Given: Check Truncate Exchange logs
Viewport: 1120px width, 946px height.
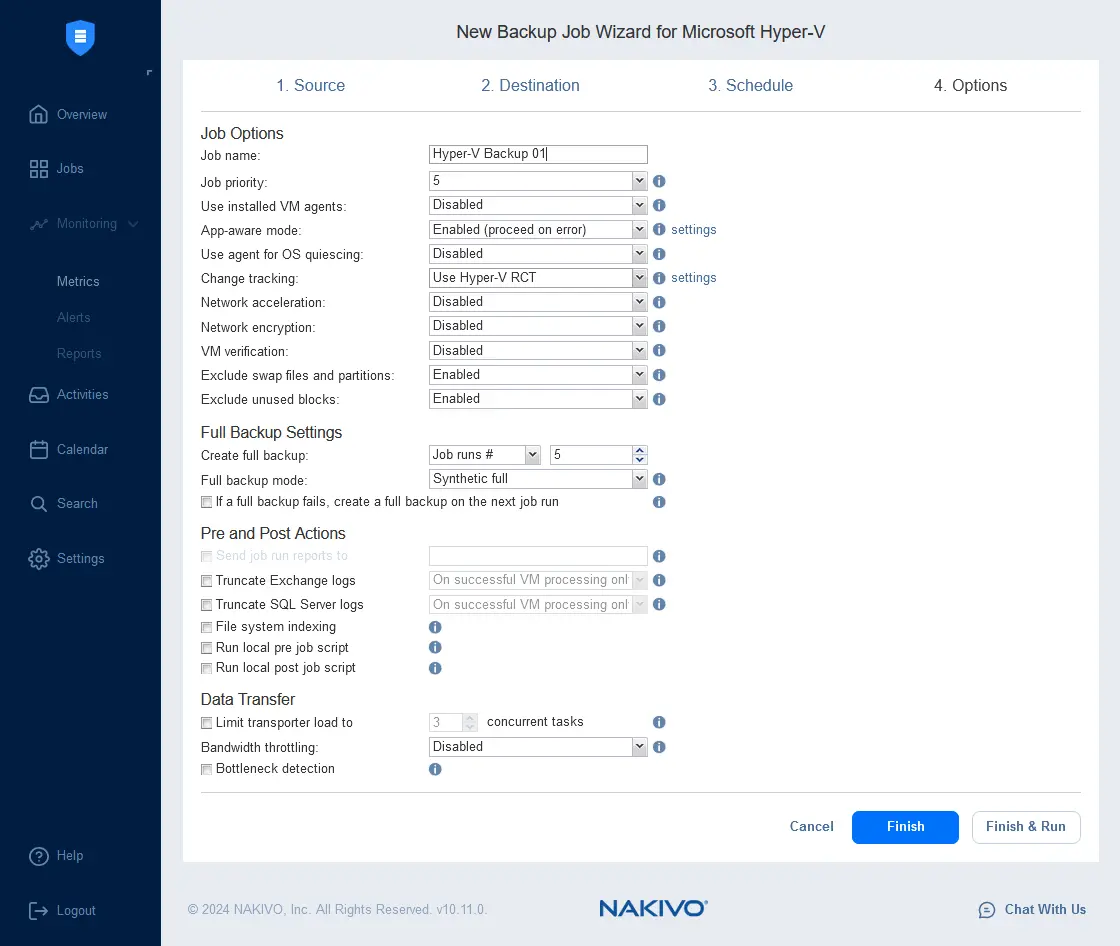Looking at the screenshot, I should (206, 581).
